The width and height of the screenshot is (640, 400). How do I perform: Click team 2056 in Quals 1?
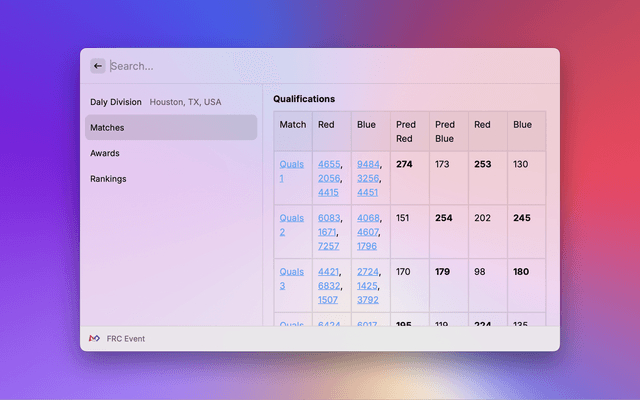(x=328, y=178)
